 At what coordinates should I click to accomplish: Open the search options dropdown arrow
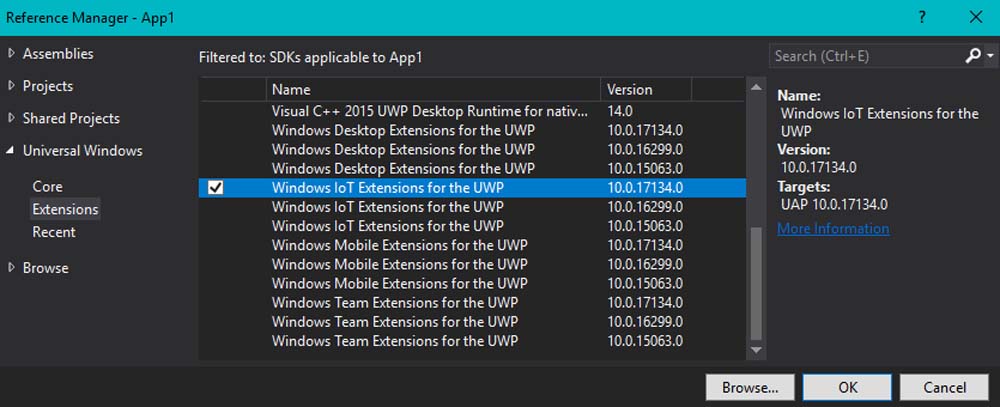tap(990, 57)
